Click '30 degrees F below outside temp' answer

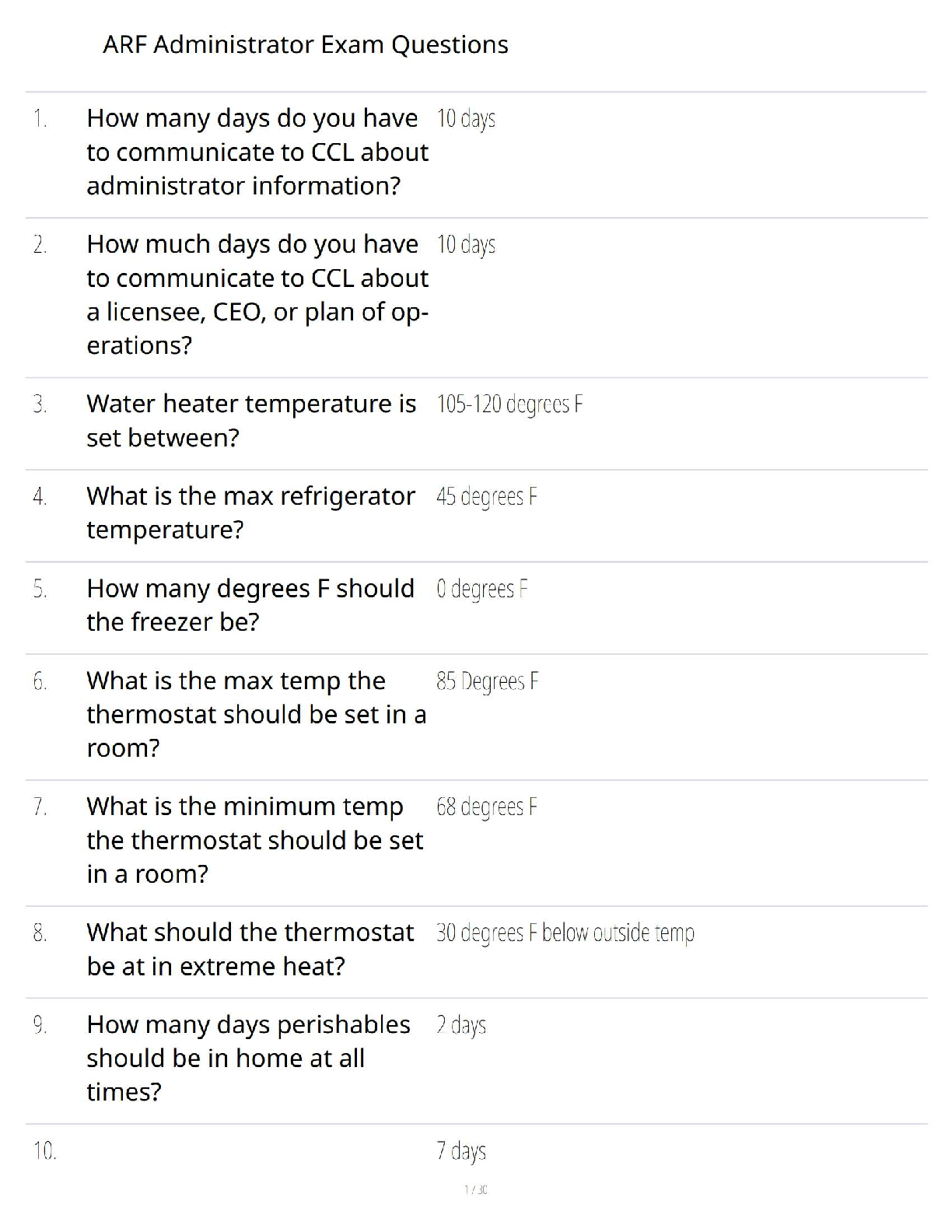[565, 933]
